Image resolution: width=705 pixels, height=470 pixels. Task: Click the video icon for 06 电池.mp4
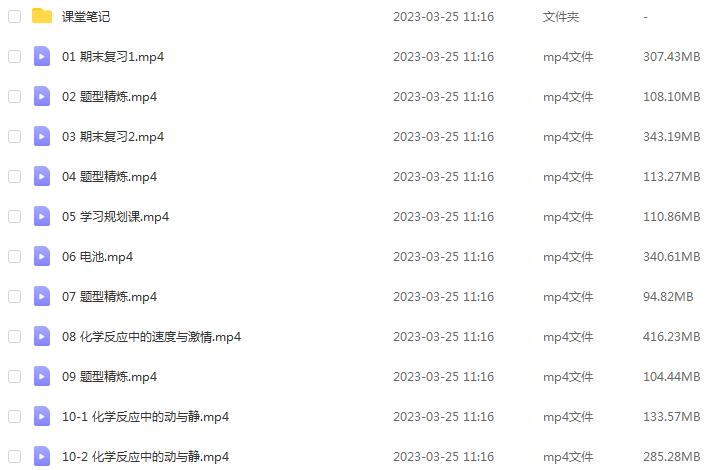(42, 256)
